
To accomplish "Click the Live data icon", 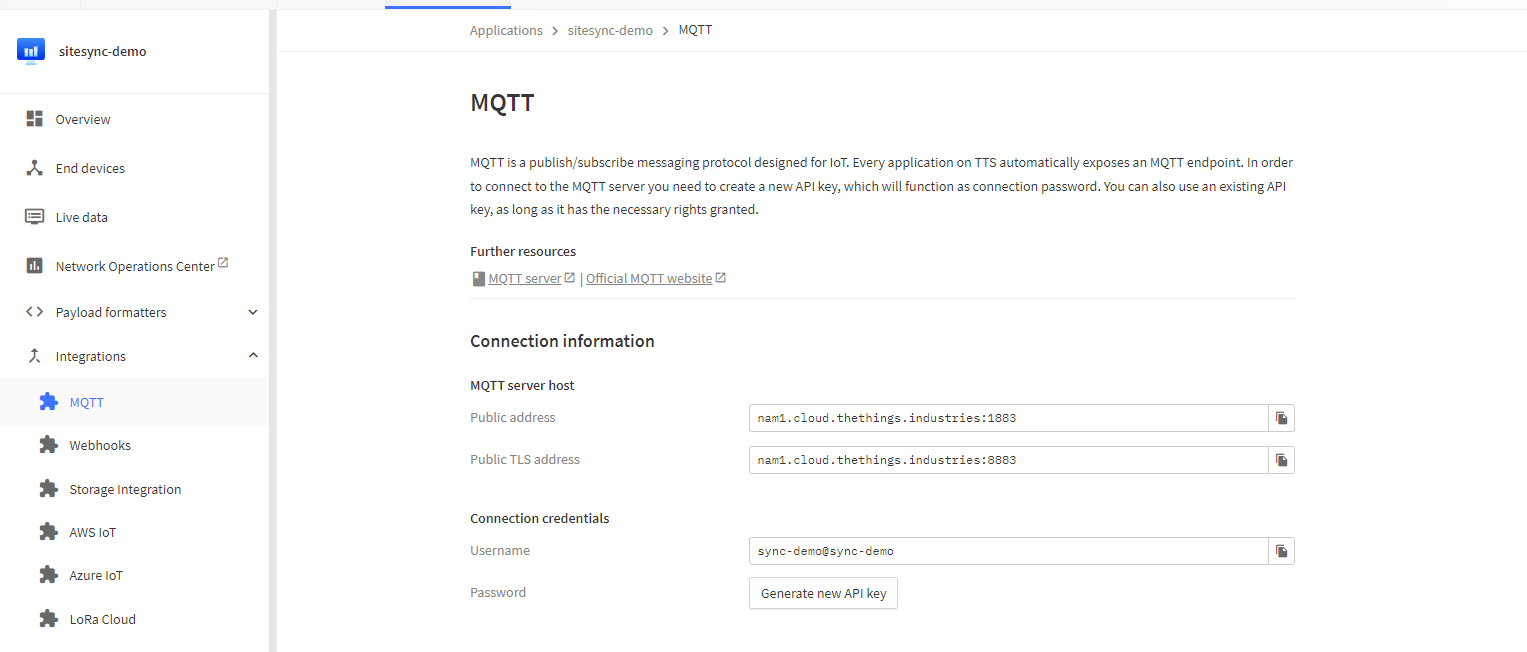I will pyautogui.click(x=35, y=217).
